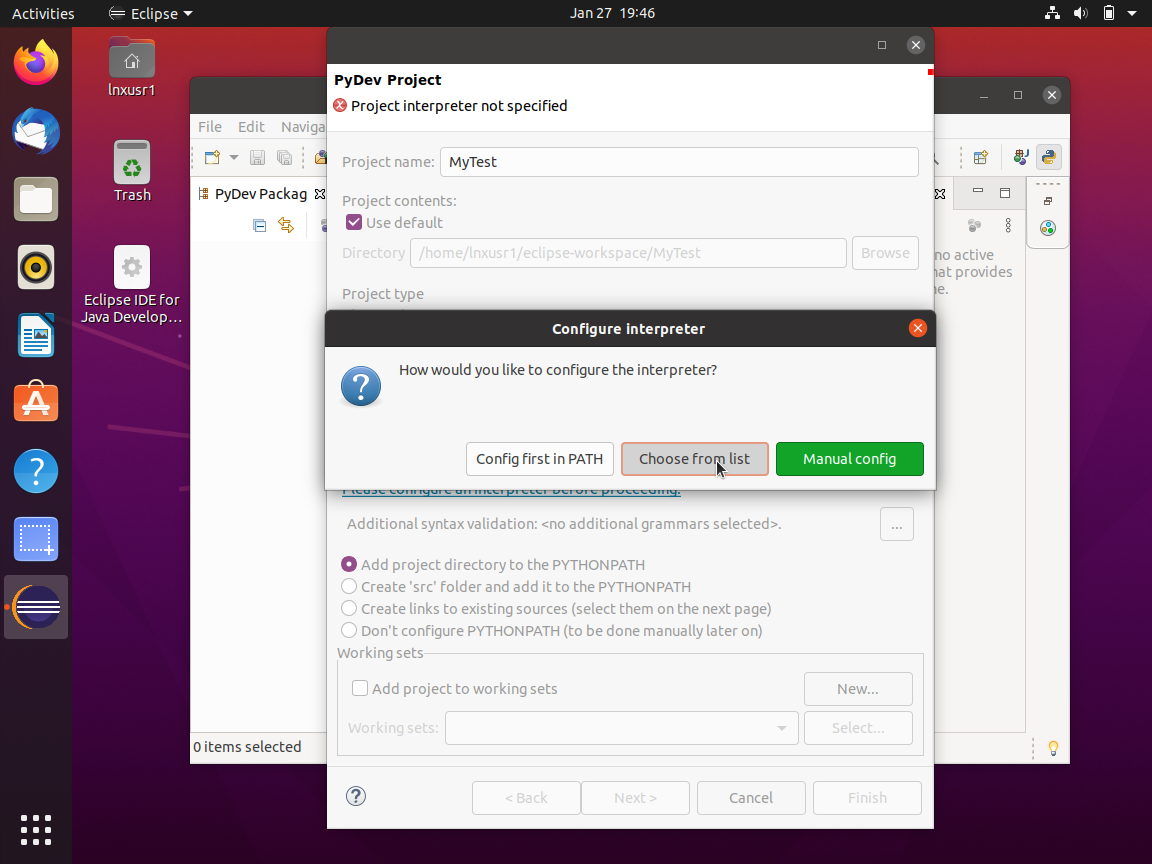This screenshot has height=864, width=1152.
Task: Select Don't configure PYTHONPATH option
Action: [349, 631]
